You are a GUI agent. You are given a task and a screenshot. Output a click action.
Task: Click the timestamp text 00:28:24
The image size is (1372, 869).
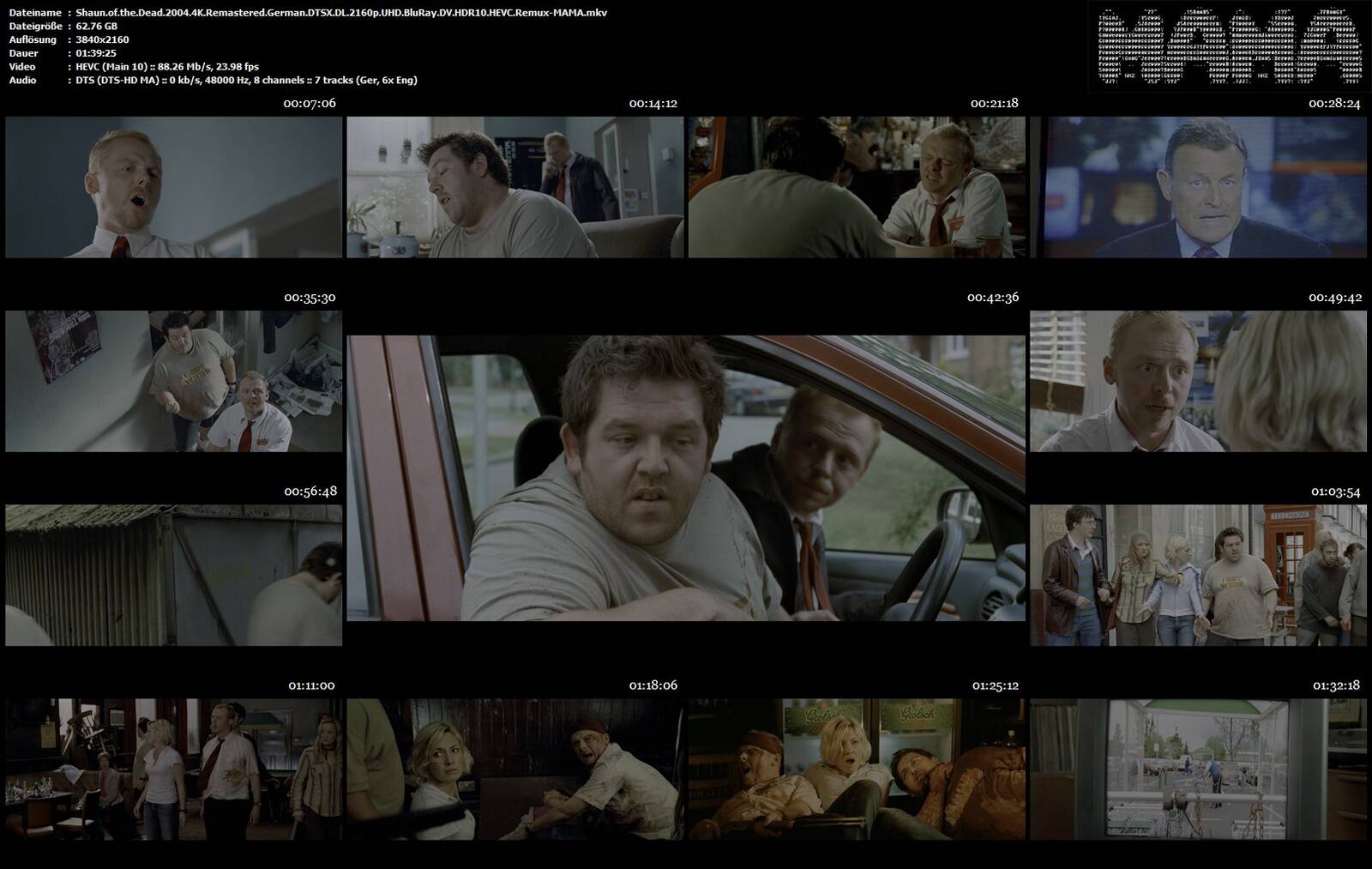(1335, 104)
